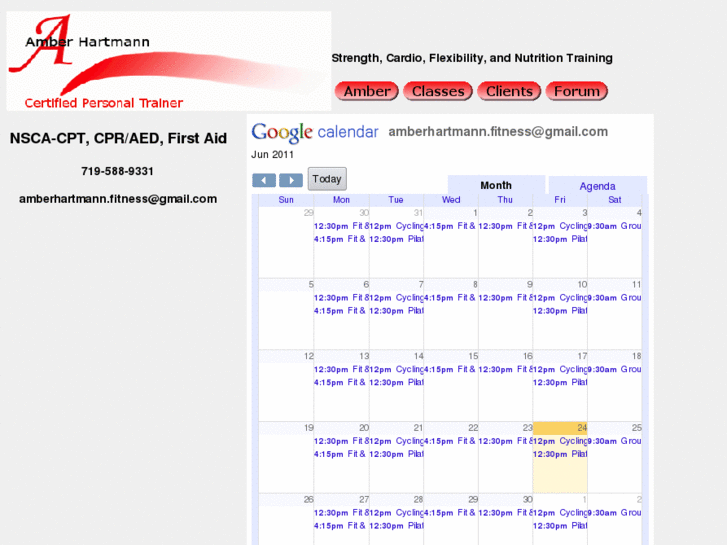
Task: Open June 13 12:30pm Fit event
Action: [x=341, y=369]
